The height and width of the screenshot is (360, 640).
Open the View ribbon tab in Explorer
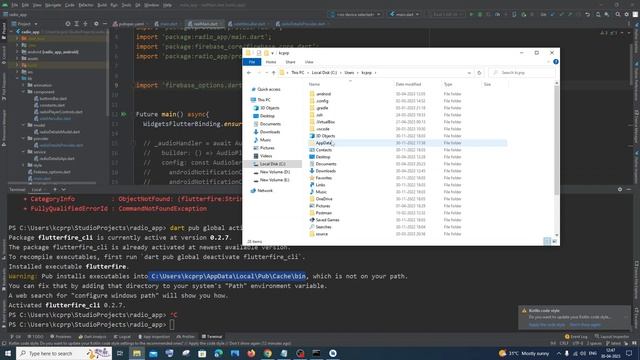click(x=309, y=62)
